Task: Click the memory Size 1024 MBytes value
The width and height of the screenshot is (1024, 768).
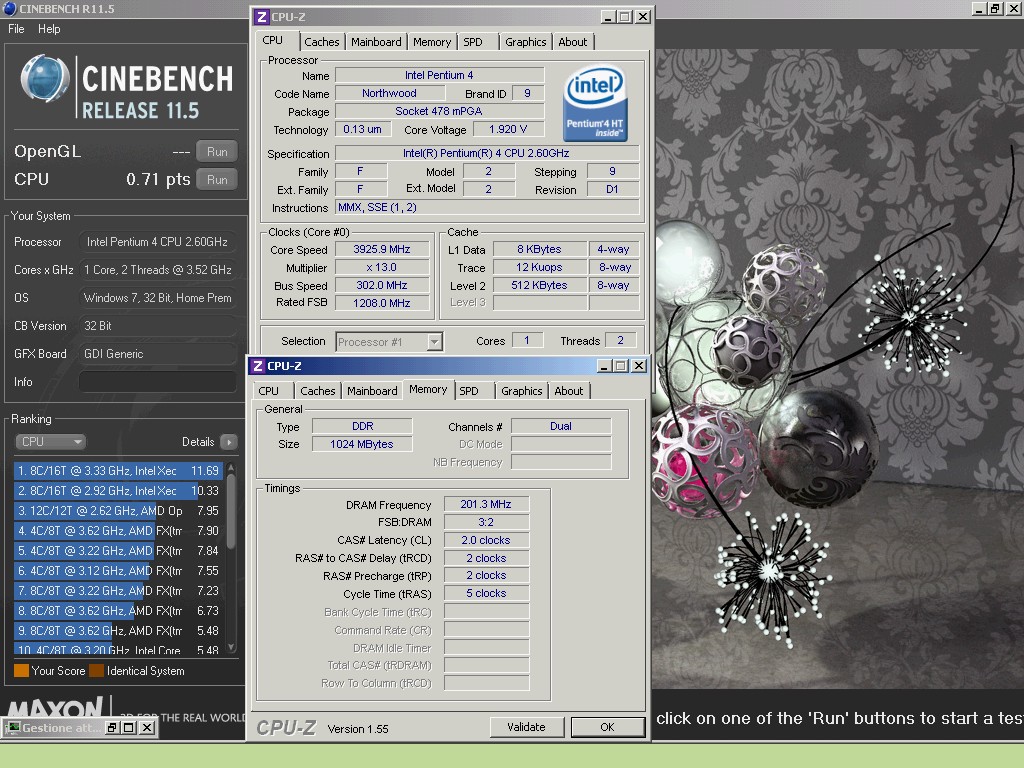Action: pos(362,444)
